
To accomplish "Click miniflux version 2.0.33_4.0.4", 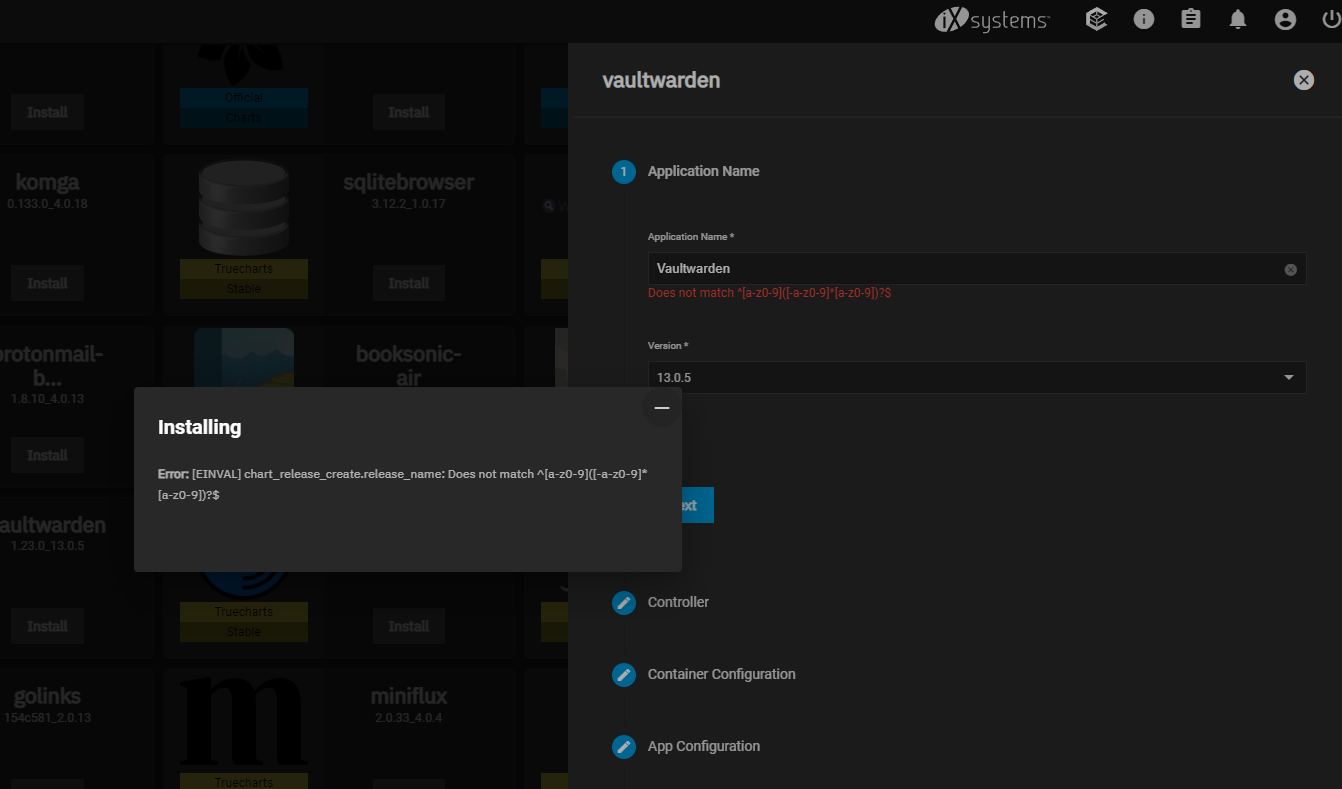I will (409, 718).
